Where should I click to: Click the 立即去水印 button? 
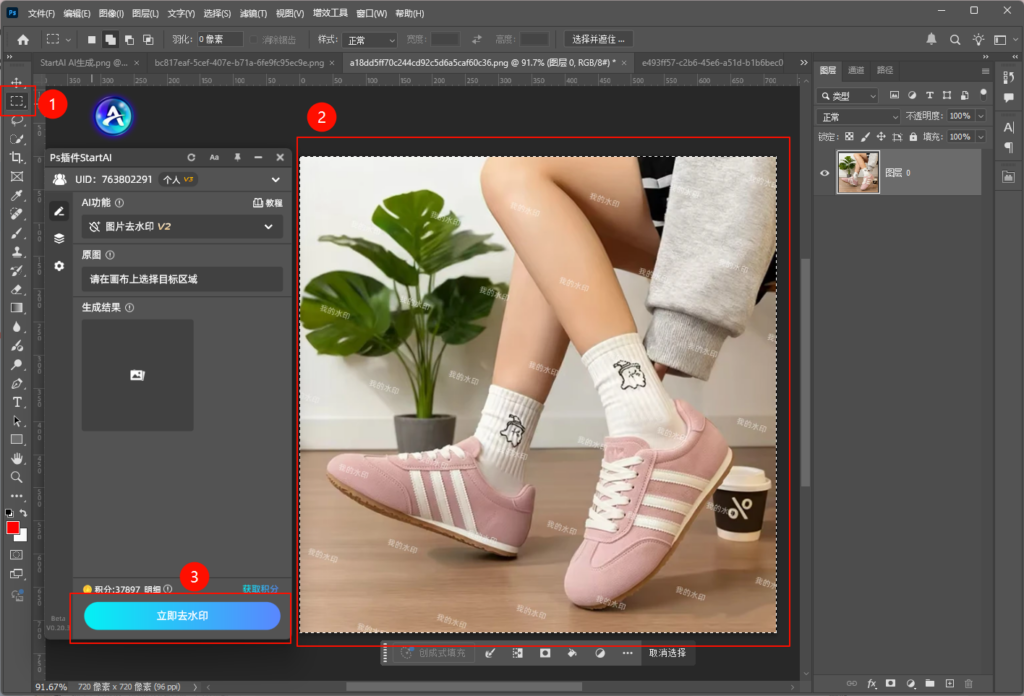(x=182, y=616)
